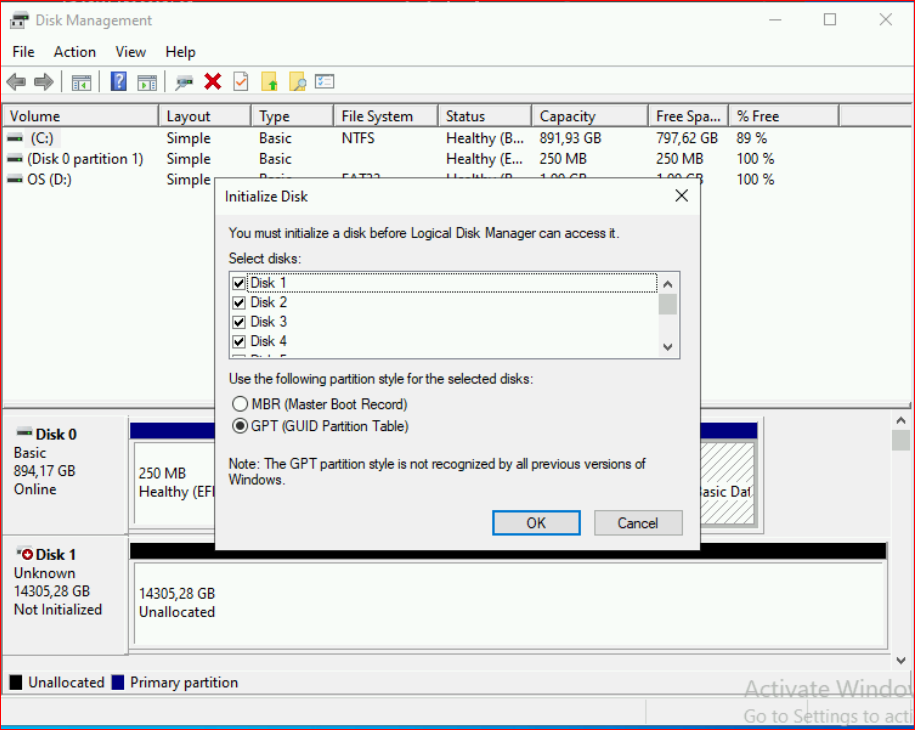Click the yellow folder with green arrow icon
915x730 pixels.
[269, 82]
